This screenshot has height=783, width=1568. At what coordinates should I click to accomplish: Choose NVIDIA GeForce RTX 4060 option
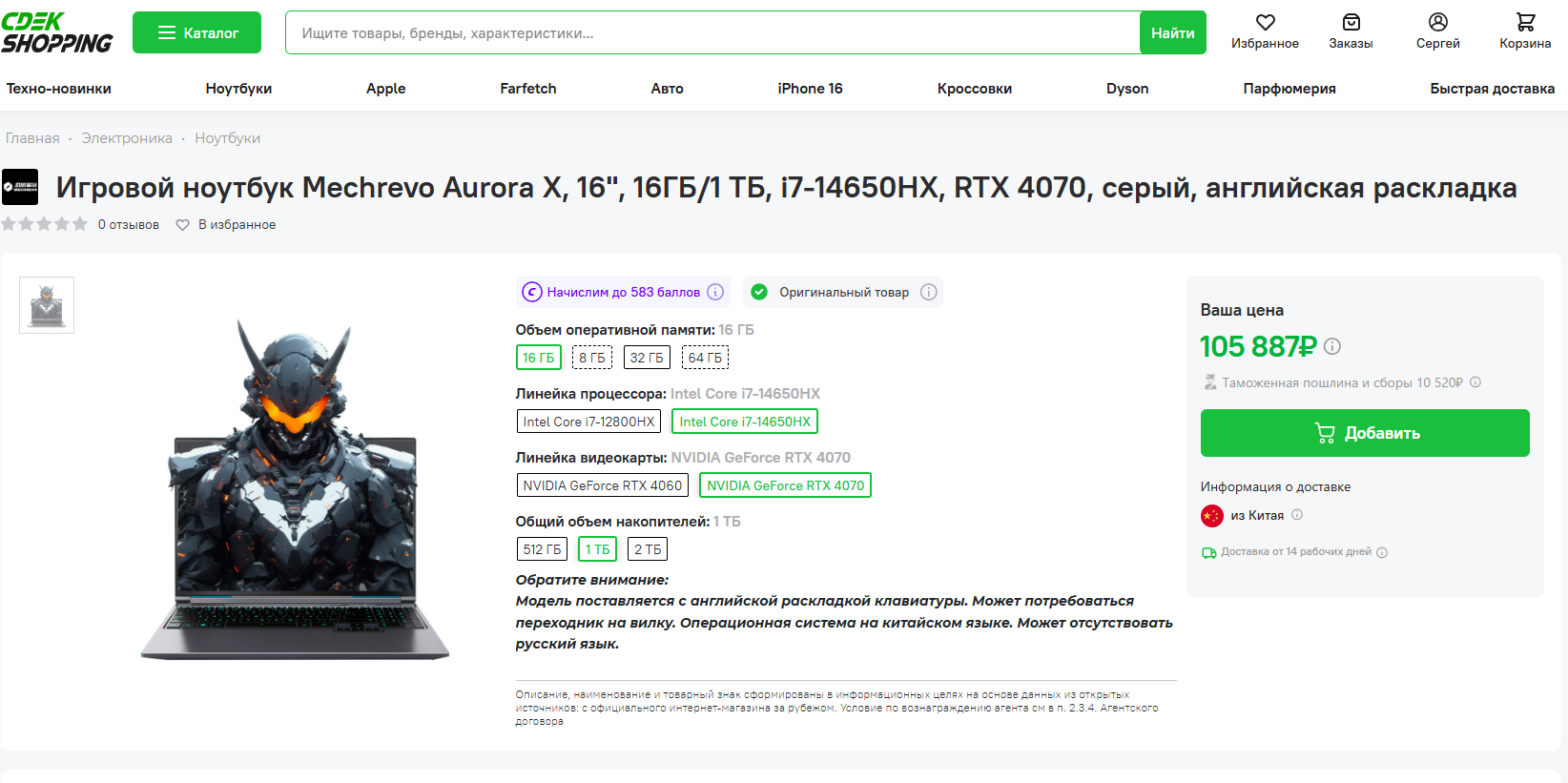tap(602, 485)
